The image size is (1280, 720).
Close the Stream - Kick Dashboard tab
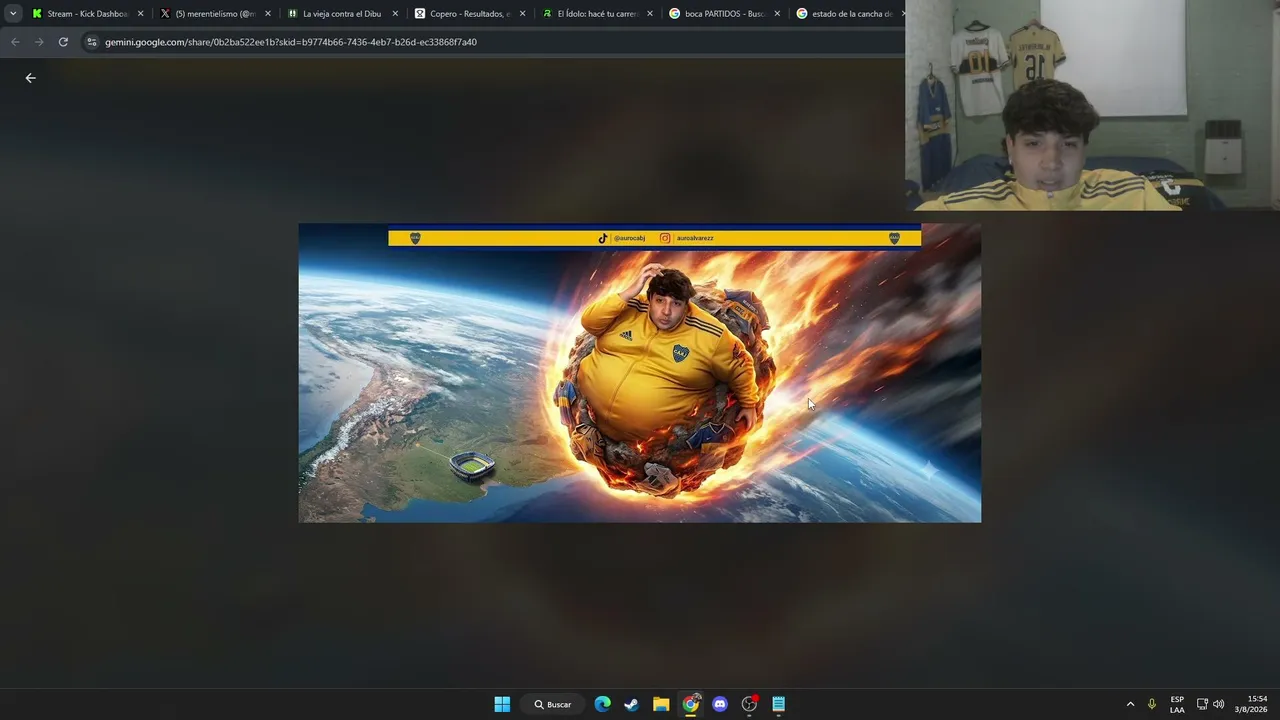[140, 14]
